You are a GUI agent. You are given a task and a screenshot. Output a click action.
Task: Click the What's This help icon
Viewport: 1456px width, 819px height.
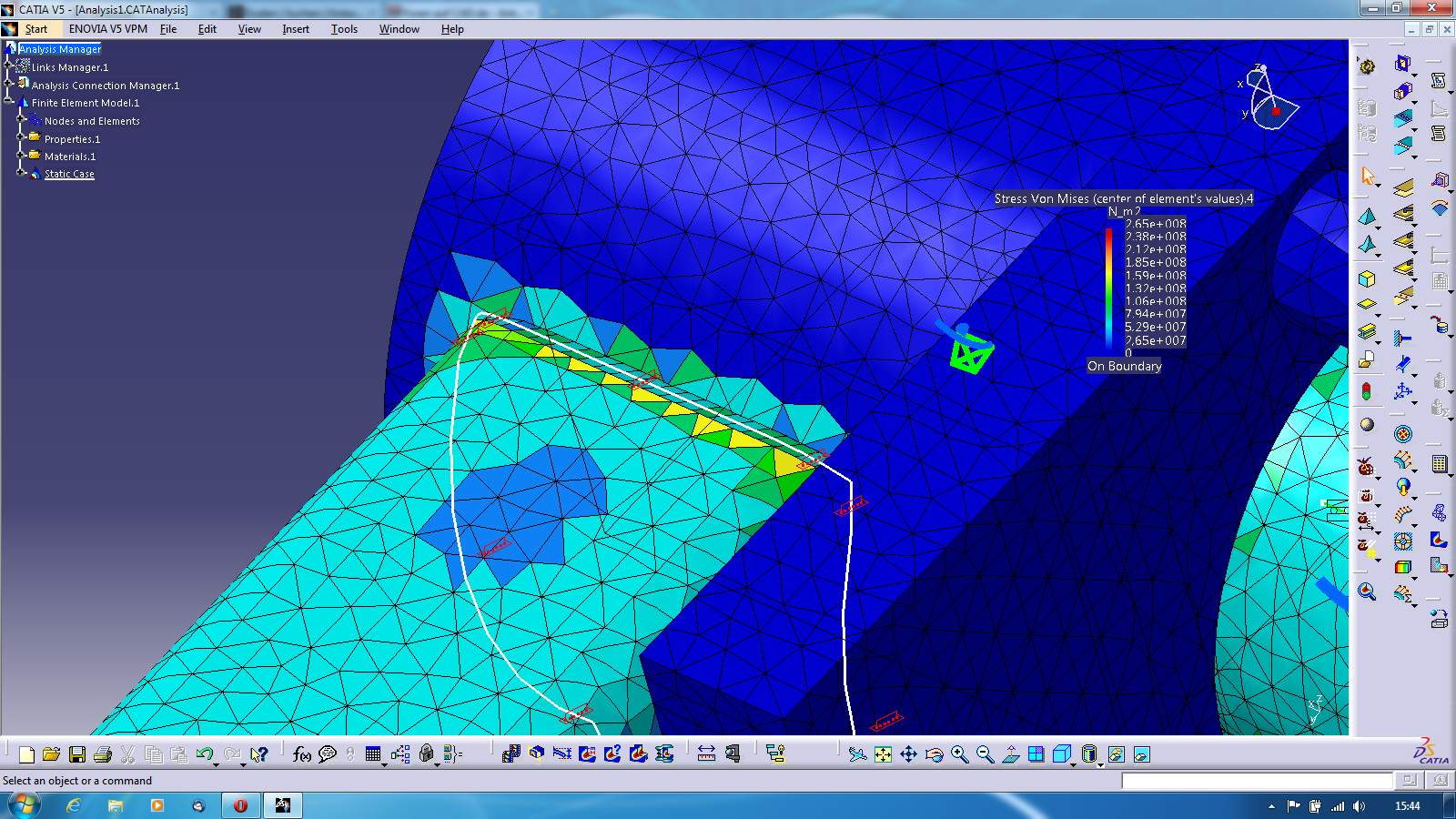259,754
